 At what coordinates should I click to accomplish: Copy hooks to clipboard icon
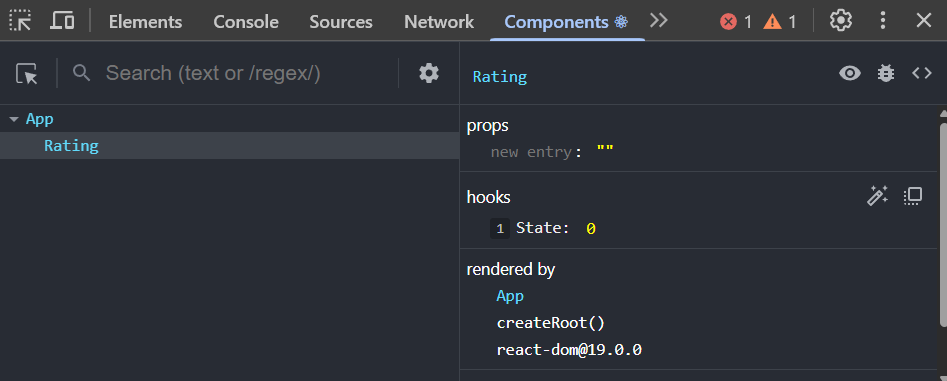(913, 196)
